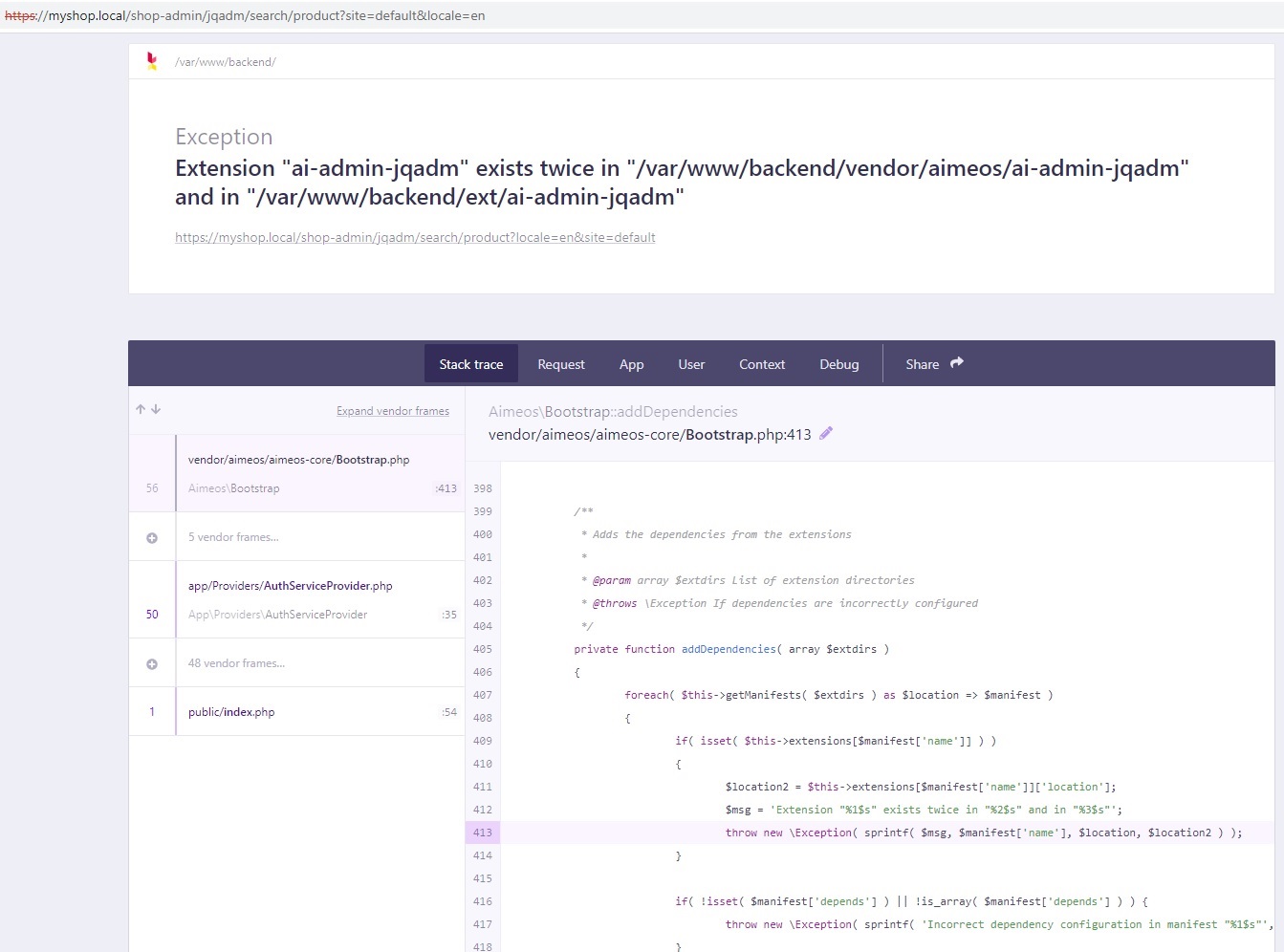Screen dimensions: 1284x952
Task: Expand the 5 vendor frames group
Action: 296,537
